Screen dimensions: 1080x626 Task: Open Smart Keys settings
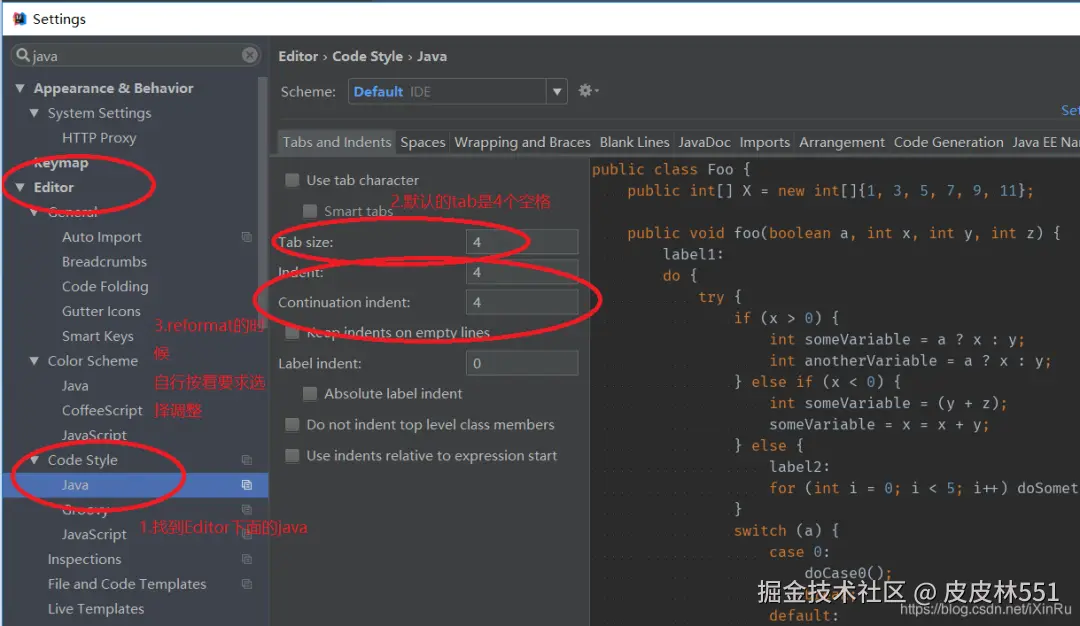click(x=98, y=336)
